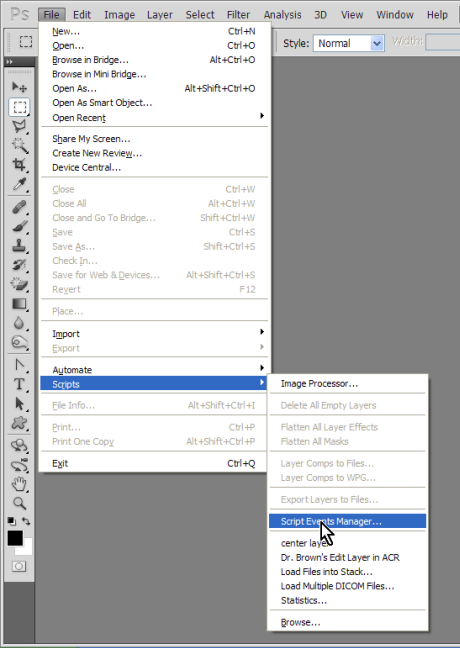This screenshot has height=648, width=460.
Task: Select the Gradient tool
Action: [x=19, y=304]
